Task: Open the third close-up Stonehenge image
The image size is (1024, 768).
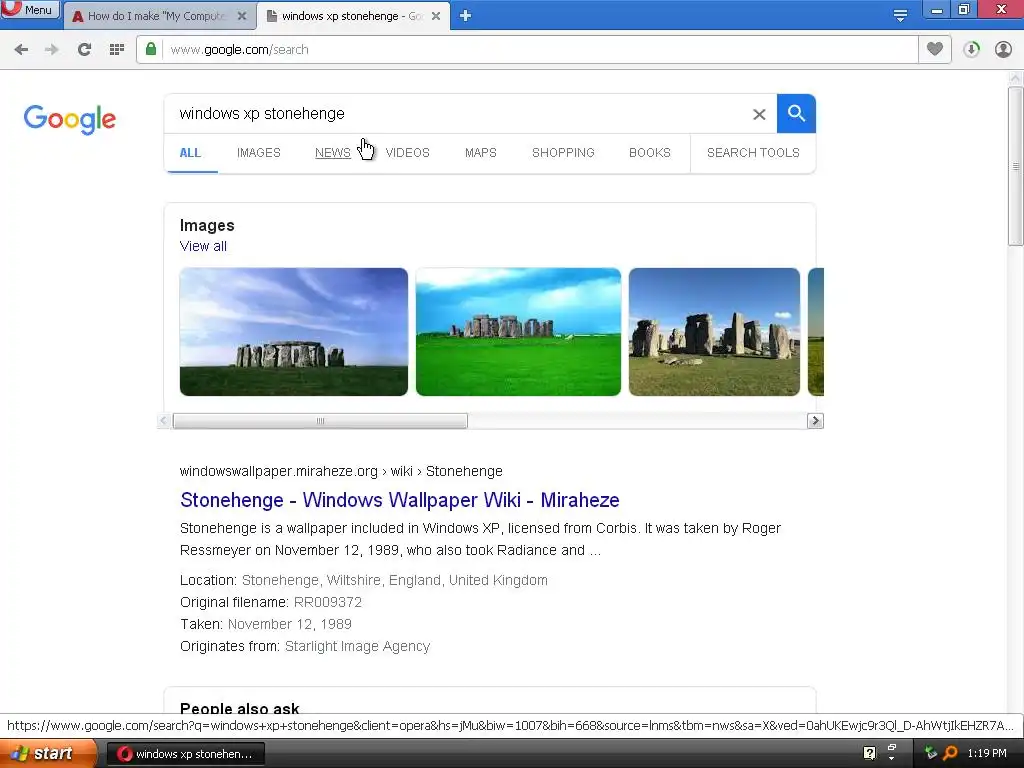Action: [x=714, y=332]
